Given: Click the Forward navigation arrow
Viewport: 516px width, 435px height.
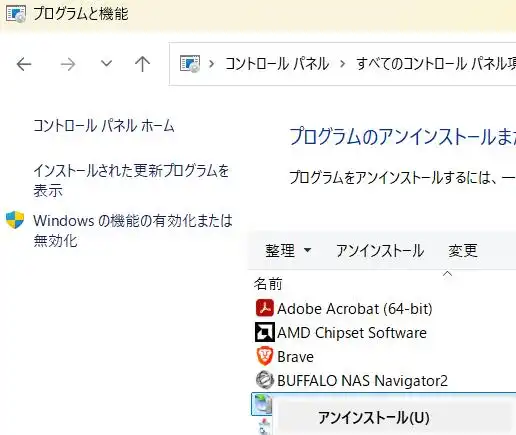Looking at the screenshot, I should [68, 64].
